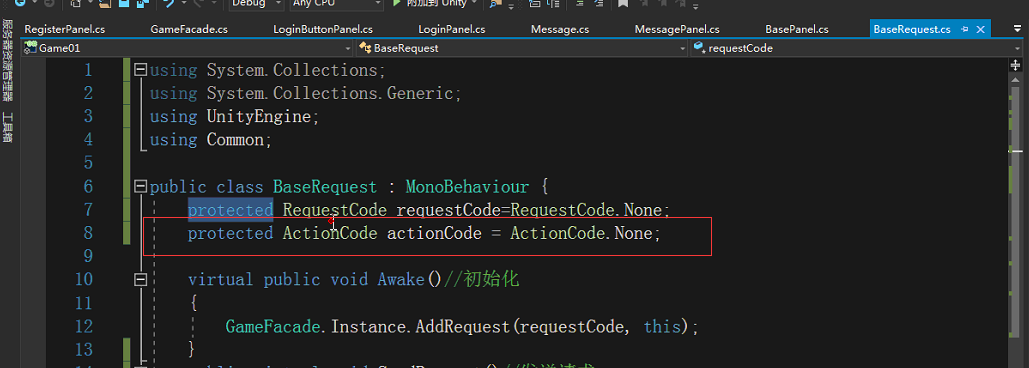Open the LoginPanel.cs tab
Viewport: 1029px width, 368px height.
452,30
